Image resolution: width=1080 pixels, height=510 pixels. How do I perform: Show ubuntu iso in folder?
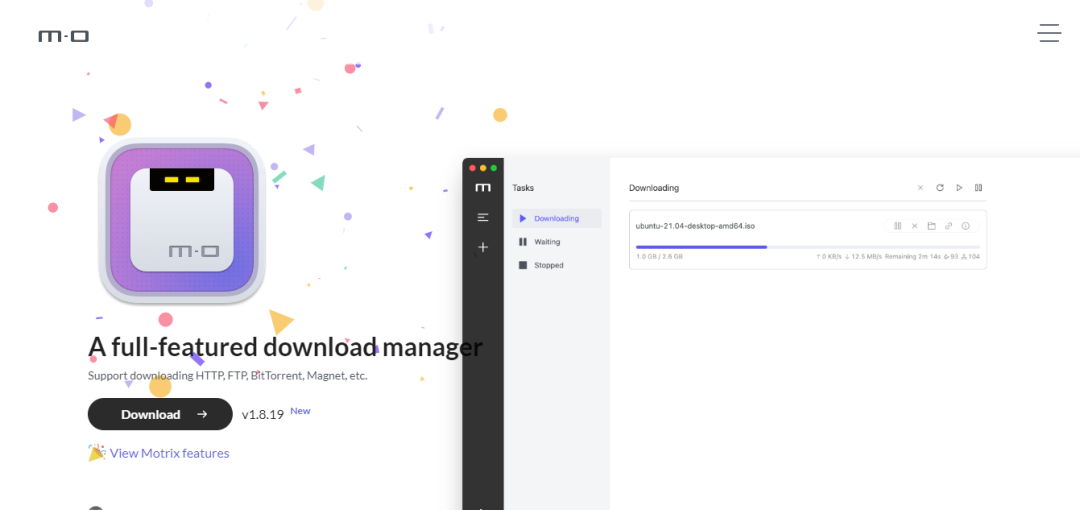click(931, 225)
